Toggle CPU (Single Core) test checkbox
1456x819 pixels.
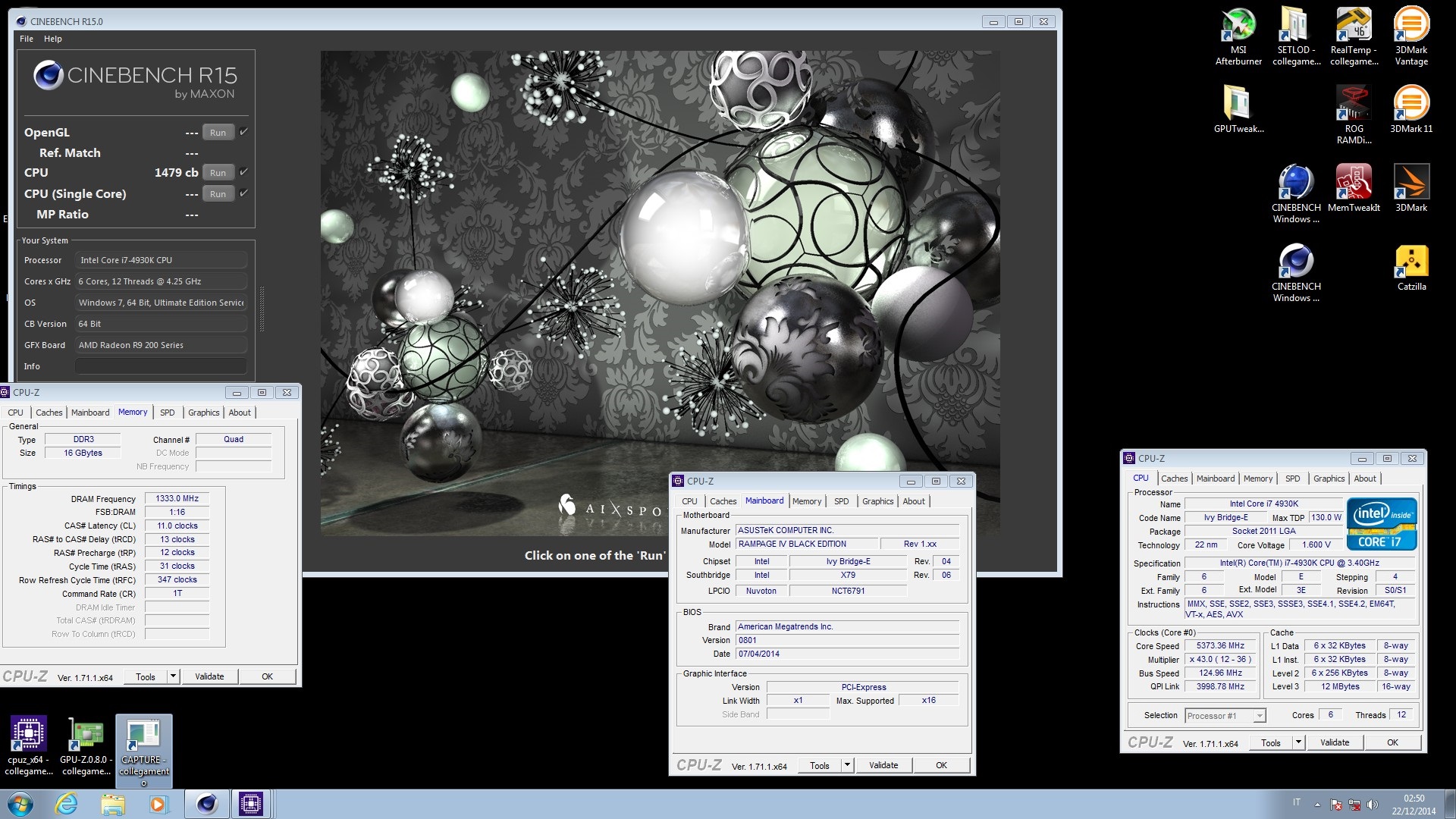243,193
